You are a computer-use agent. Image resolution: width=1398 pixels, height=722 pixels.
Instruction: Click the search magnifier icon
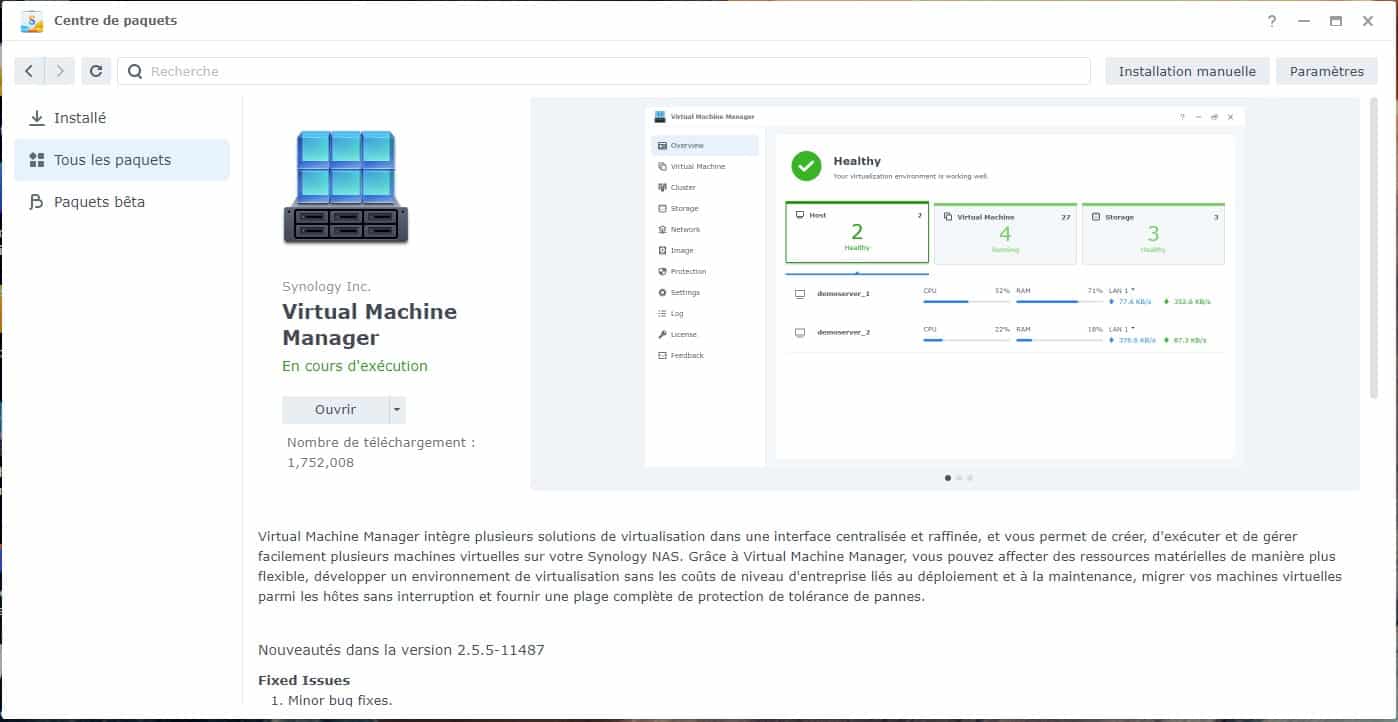pyautogui.click(x=135, y=71)
